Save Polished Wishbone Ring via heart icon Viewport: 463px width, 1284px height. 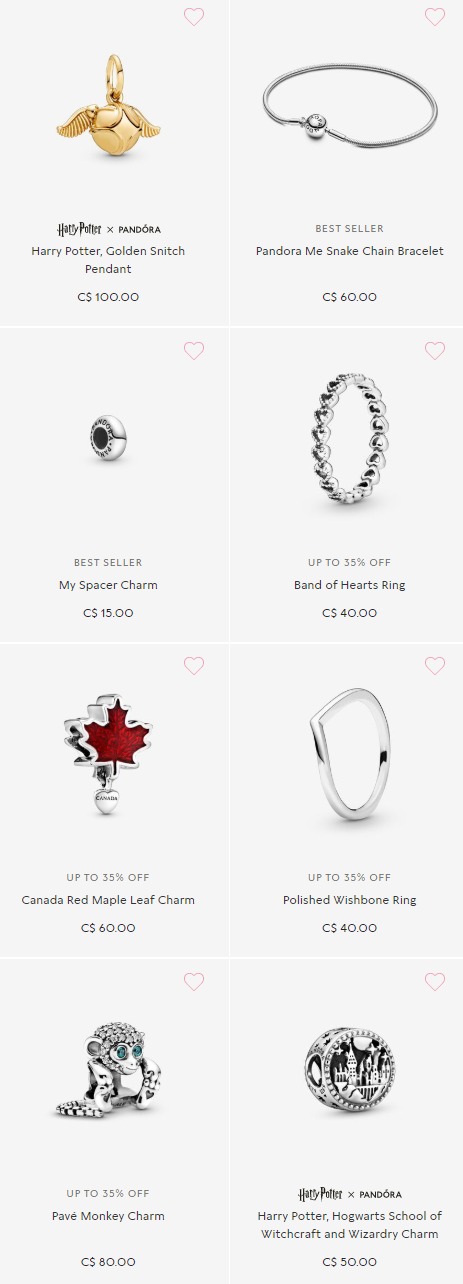pyautogui.click(x=434, y=666)
